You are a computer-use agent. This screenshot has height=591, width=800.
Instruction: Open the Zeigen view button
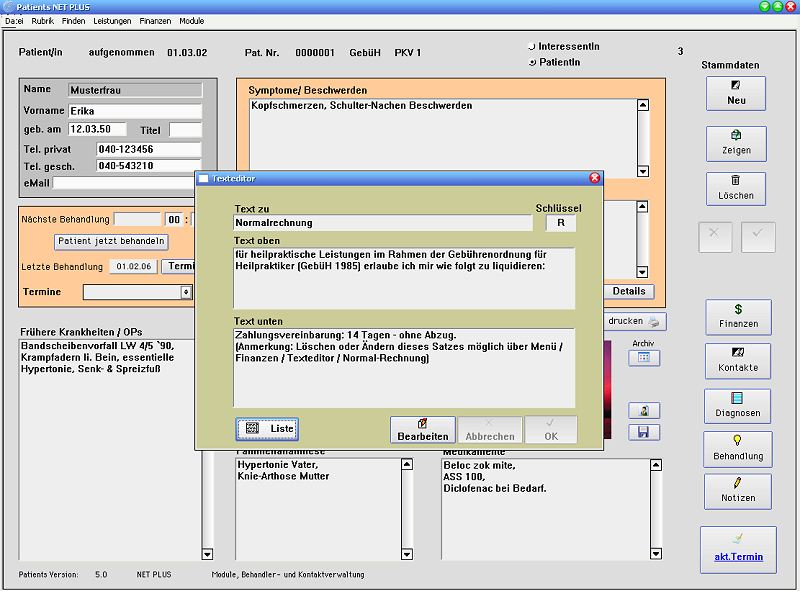(x=736, y=143)
